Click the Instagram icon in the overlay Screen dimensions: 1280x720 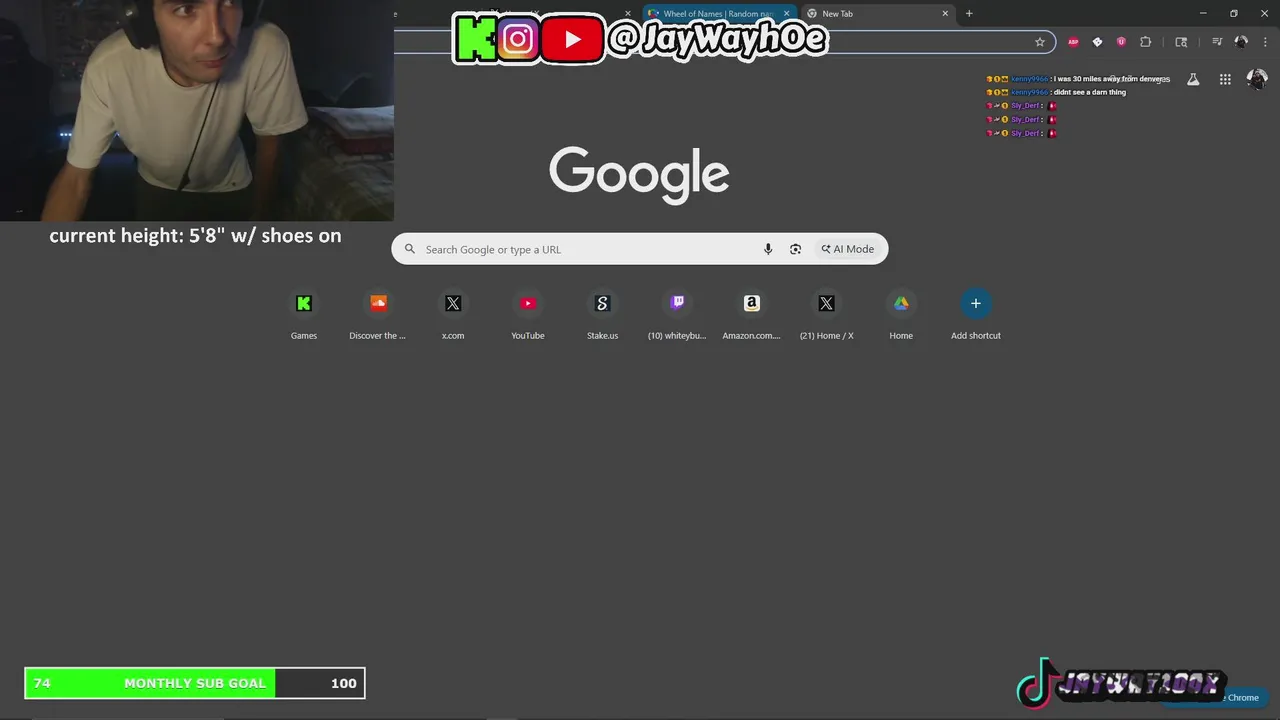tap(518, 40)
